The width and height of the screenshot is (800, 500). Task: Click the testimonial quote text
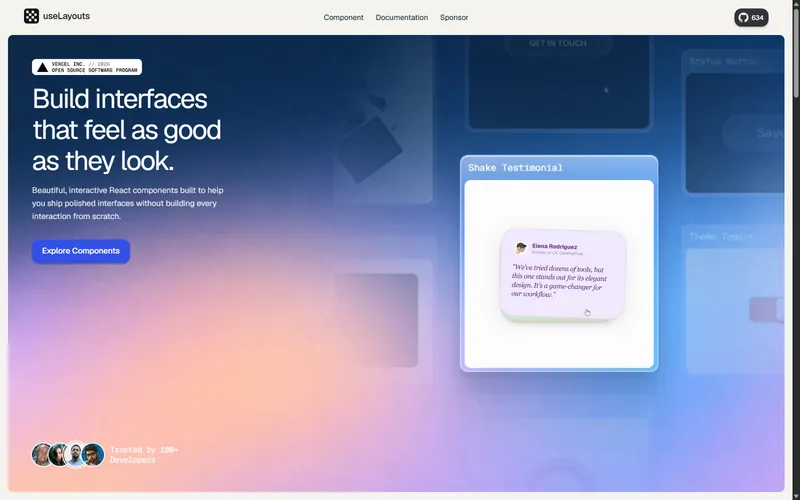click(559, 281)
